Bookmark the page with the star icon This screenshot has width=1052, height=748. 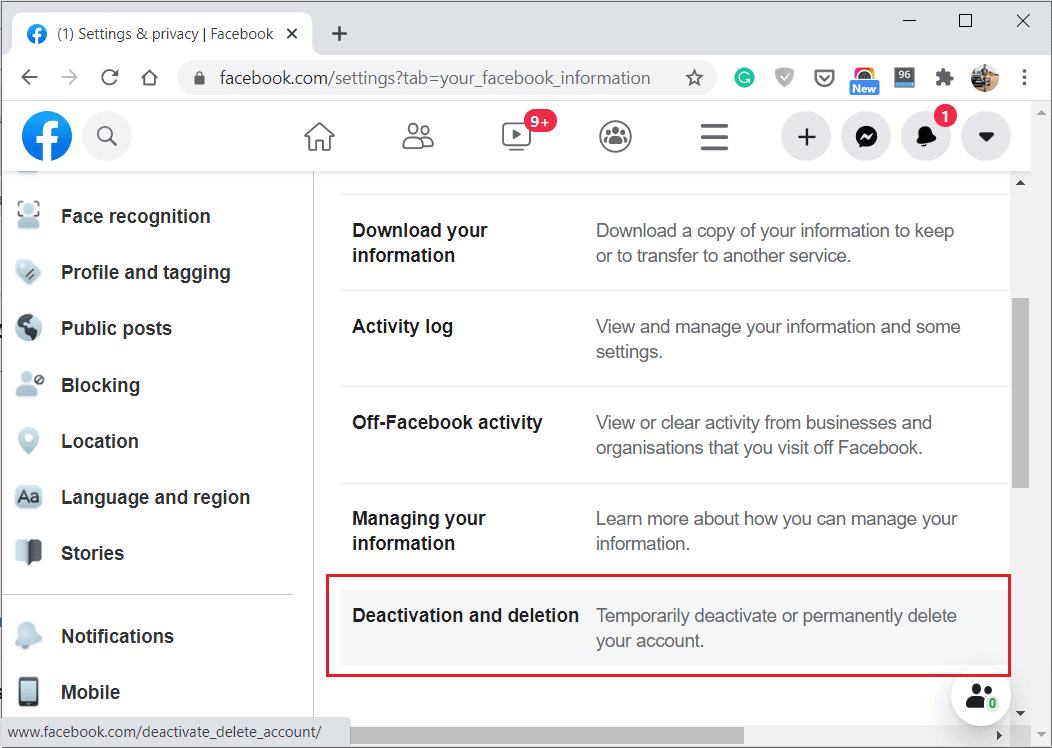click(694, 77)
